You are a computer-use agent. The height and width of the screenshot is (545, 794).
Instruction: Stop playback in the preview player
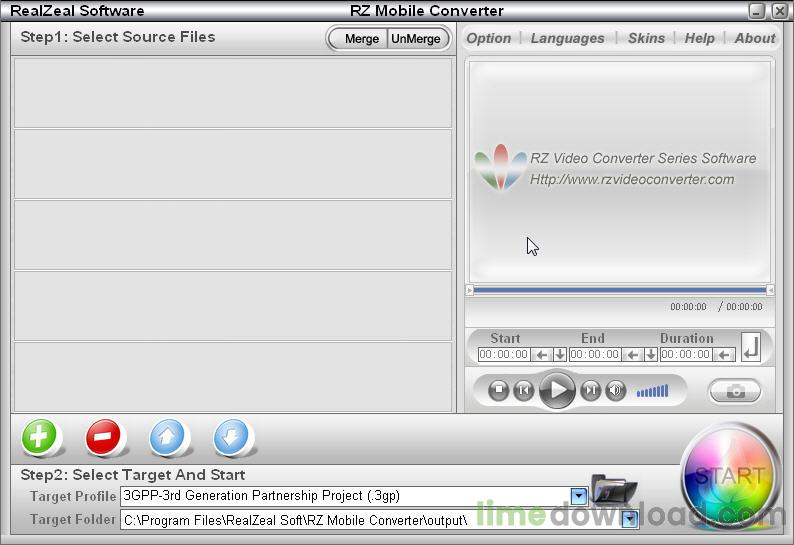pyautogui.click(x=499, y=391)
